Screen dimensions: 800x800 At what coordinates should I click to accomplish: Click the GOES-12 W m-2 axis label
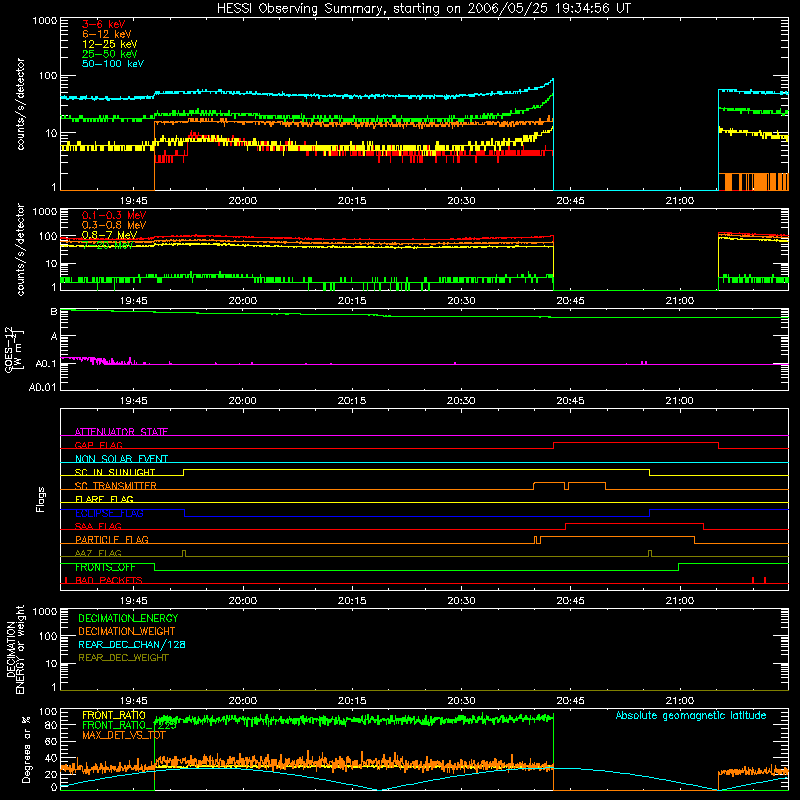[x=14, y=349]
